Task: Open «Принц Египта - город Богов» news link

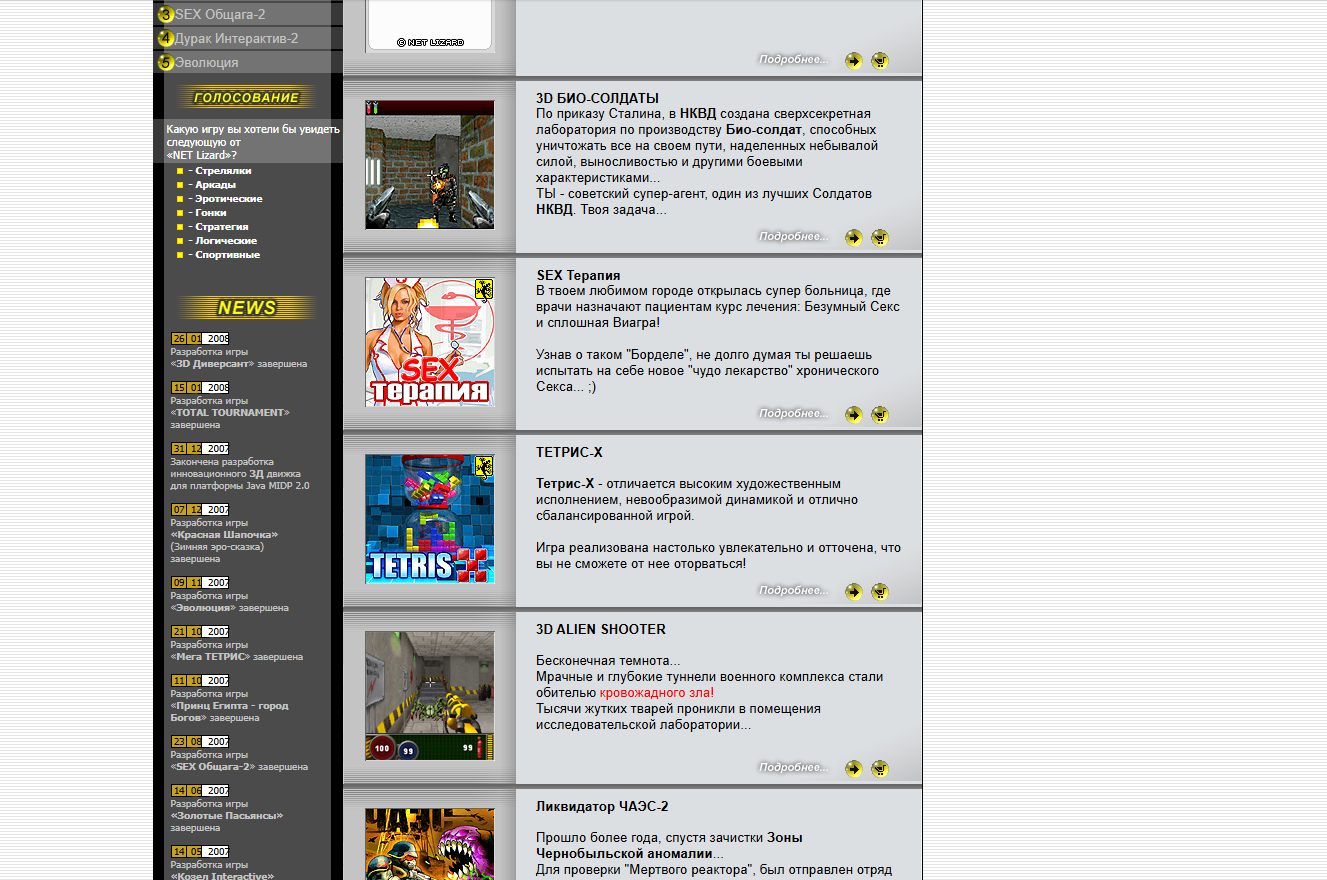Action: pyautogui.click(x=229, y=712)
